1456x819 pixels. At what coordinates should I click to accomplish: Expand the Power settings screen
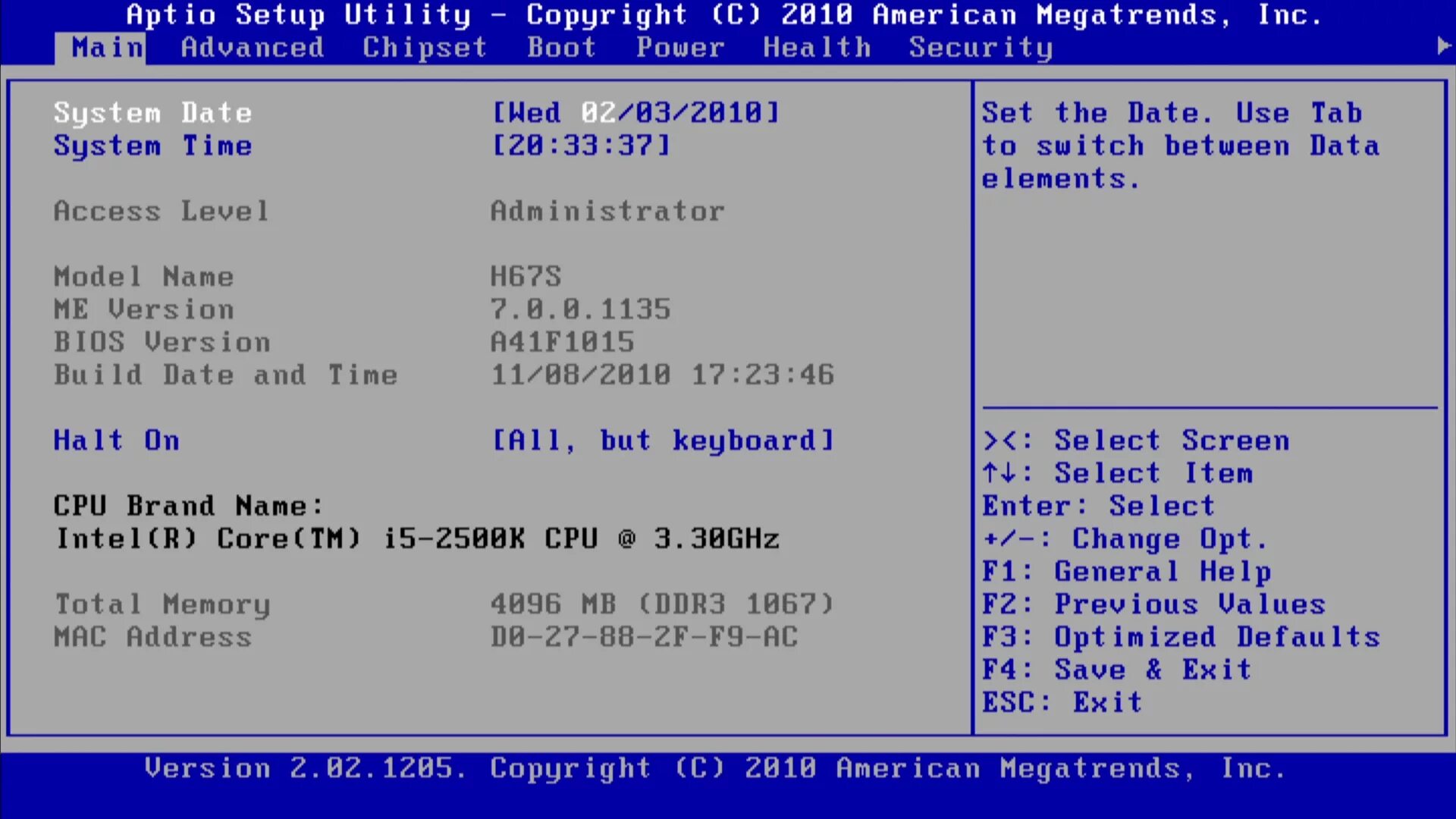pos(682,47)
